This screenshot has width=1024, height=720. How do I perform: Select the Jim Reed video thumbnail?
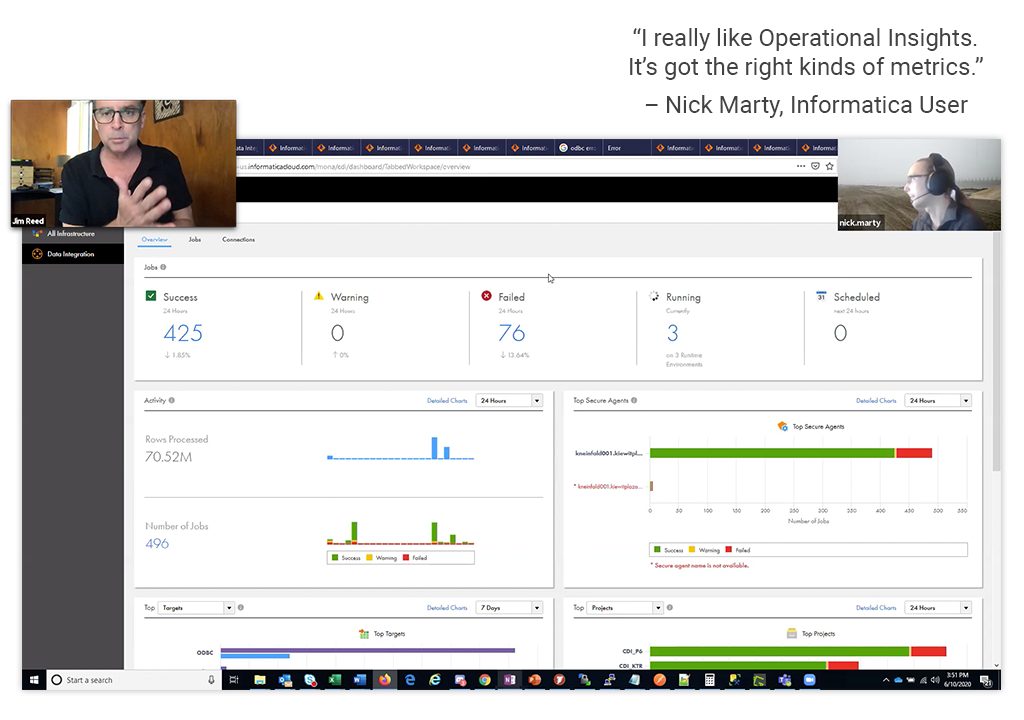[123, 163]
